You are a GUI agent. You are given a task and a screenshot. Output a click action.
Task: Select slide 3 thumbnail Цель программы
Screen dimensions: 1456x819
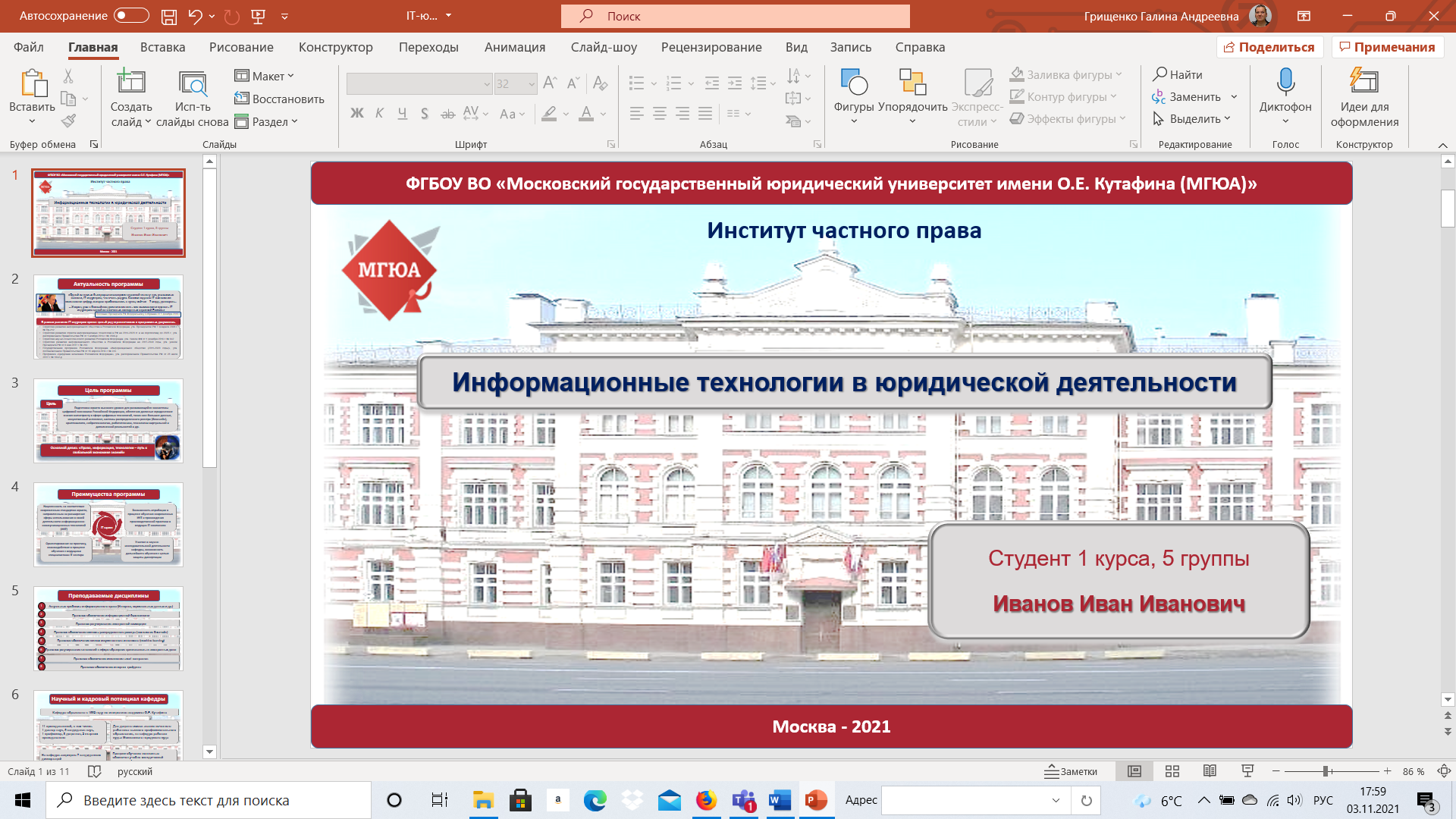coord(108,421)
